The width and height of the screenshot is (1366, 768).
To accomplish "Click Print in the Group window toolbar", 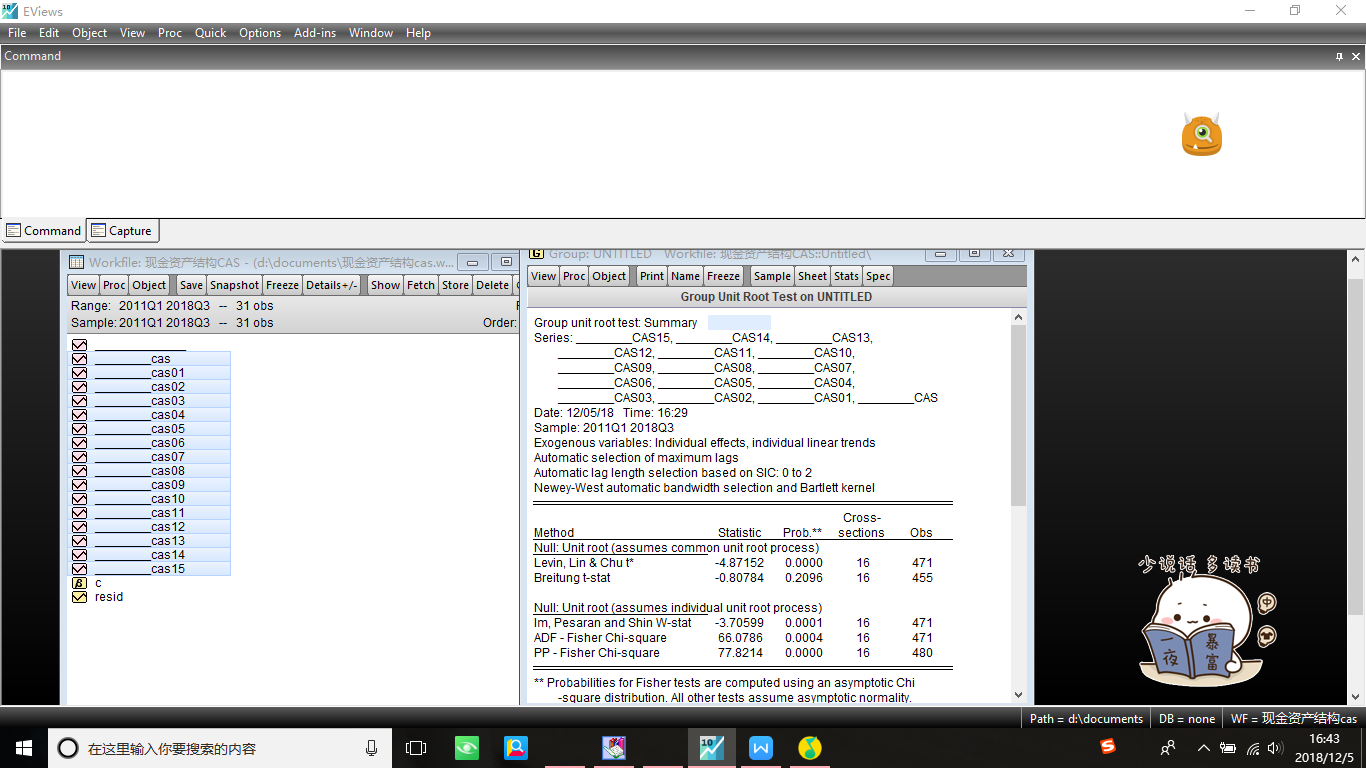I will click(x=652, y=276).
